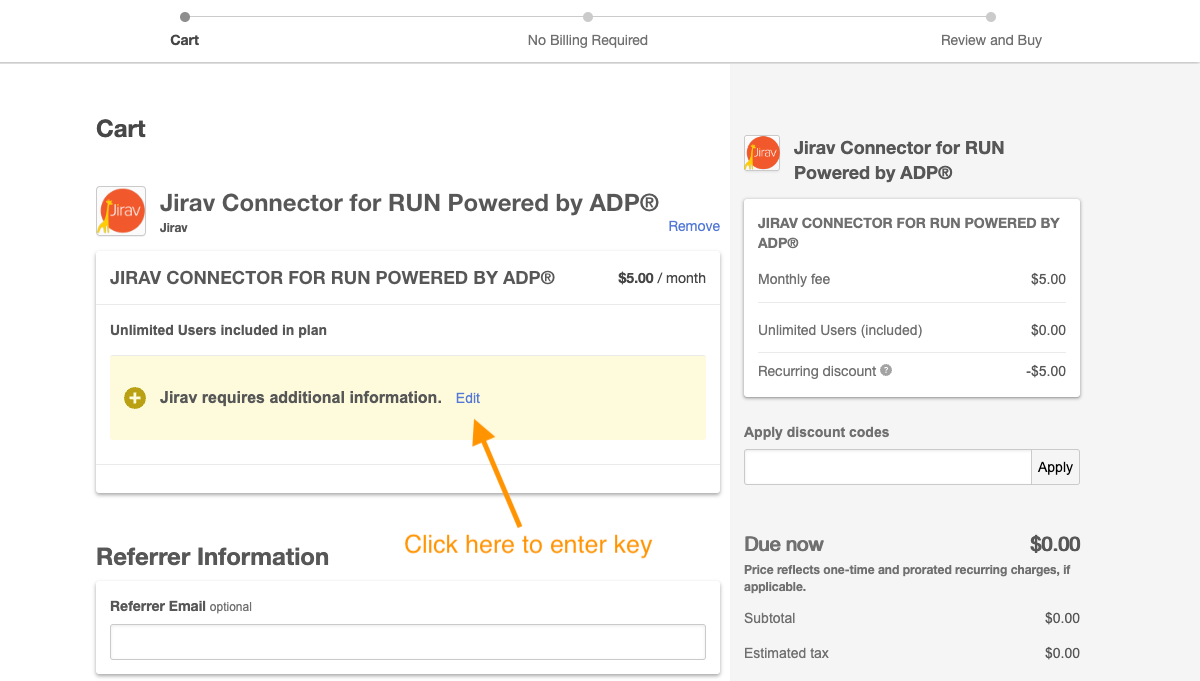Select the No Billing Required step label

tap(587, 40)
